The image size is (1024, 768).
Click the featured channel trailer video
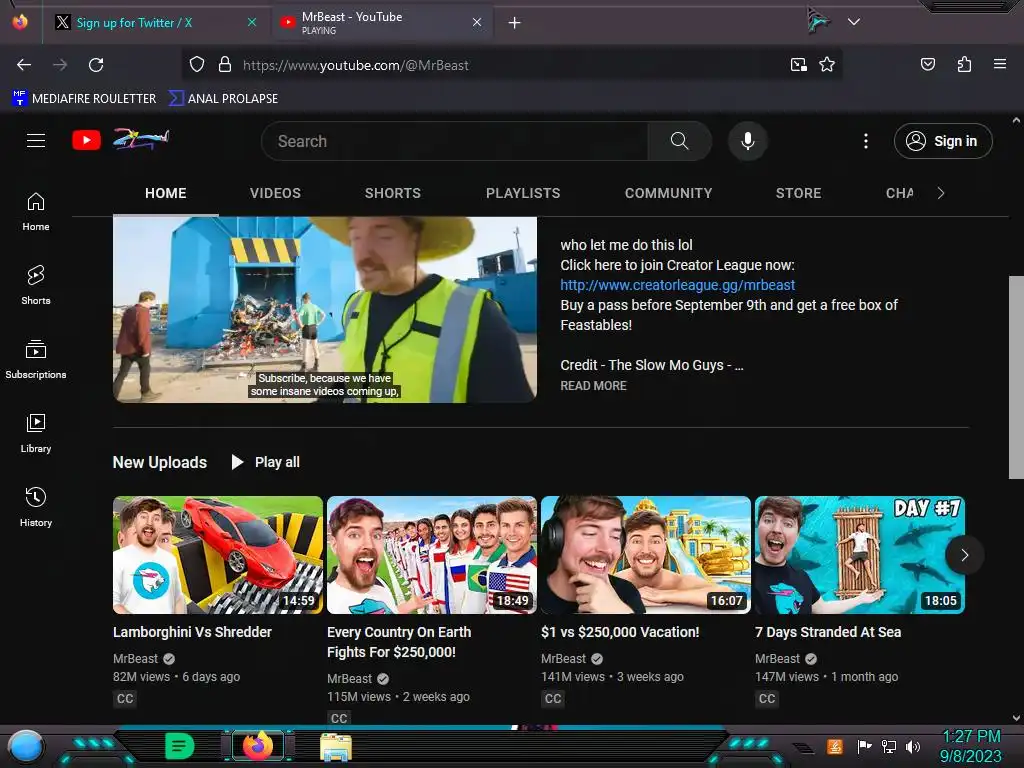pyautogui.click(x=325, y=309)
